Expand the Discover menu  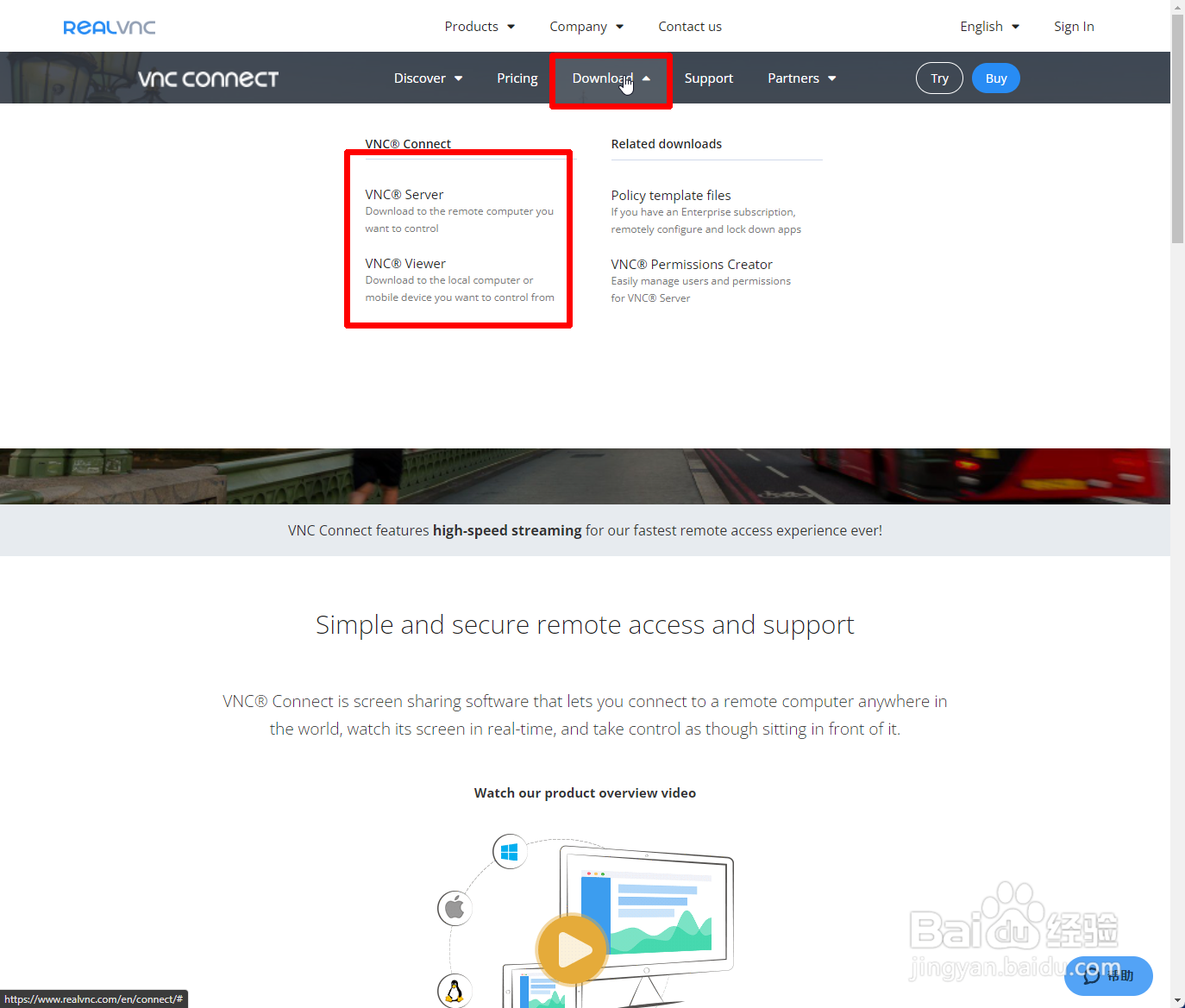428,78
